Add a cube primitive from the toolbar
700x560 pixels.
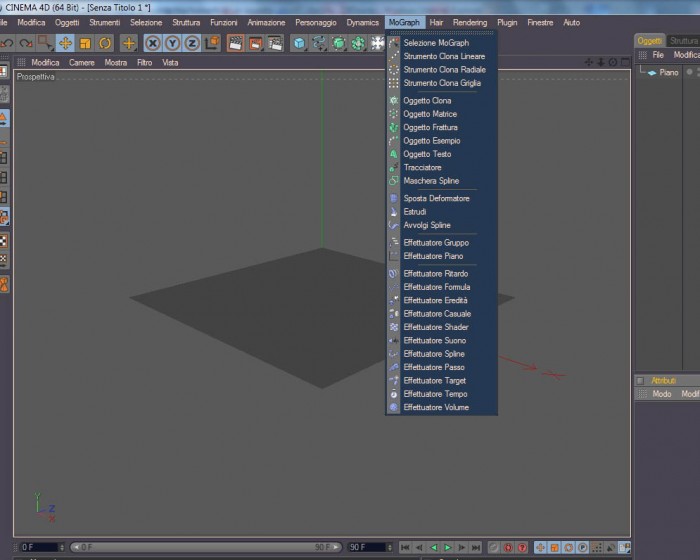[x=300, y=43]
